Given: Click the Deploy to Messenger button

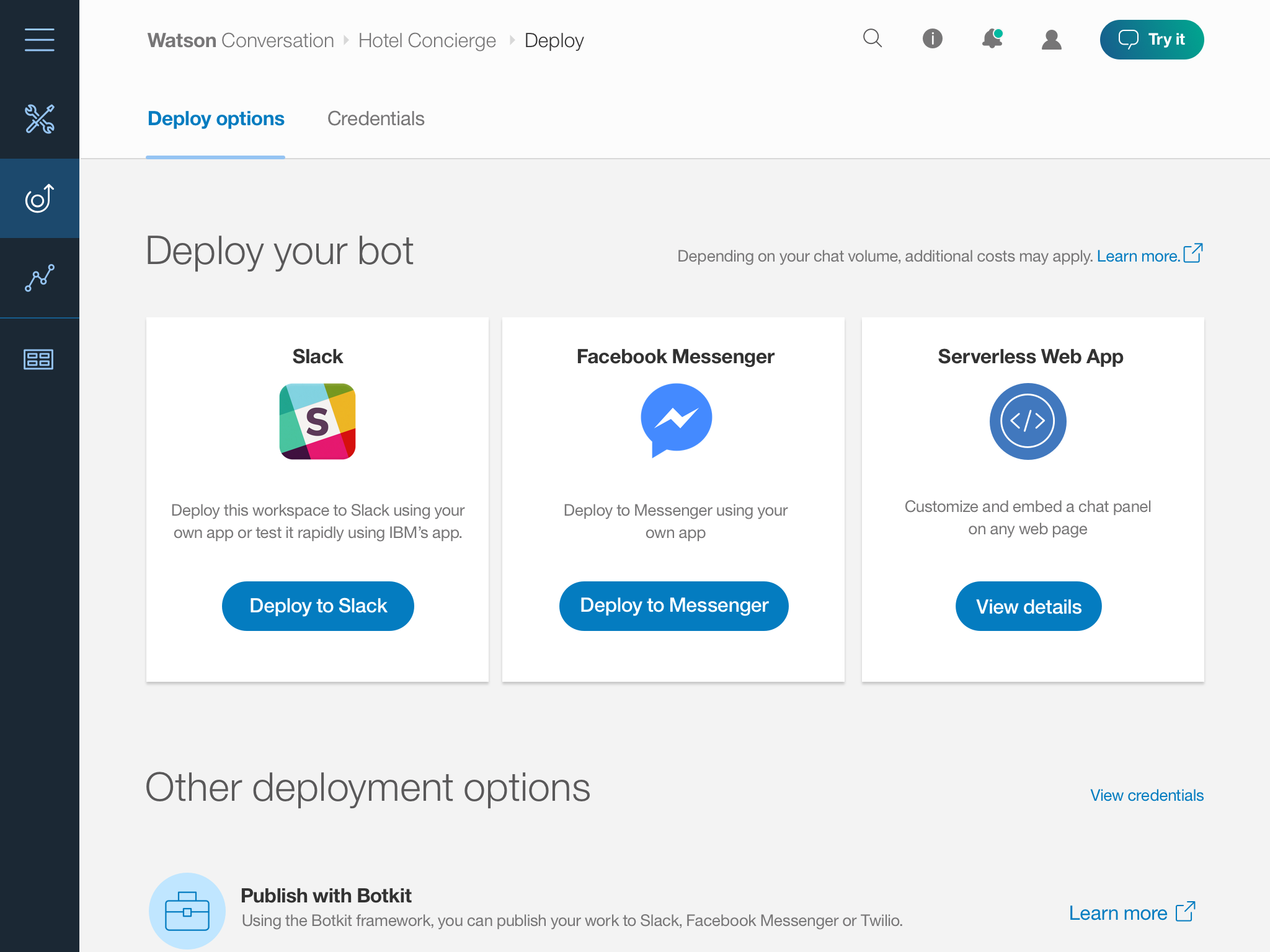Looking at the screenshot, I should pyautogui.click(x=673, y=606).
